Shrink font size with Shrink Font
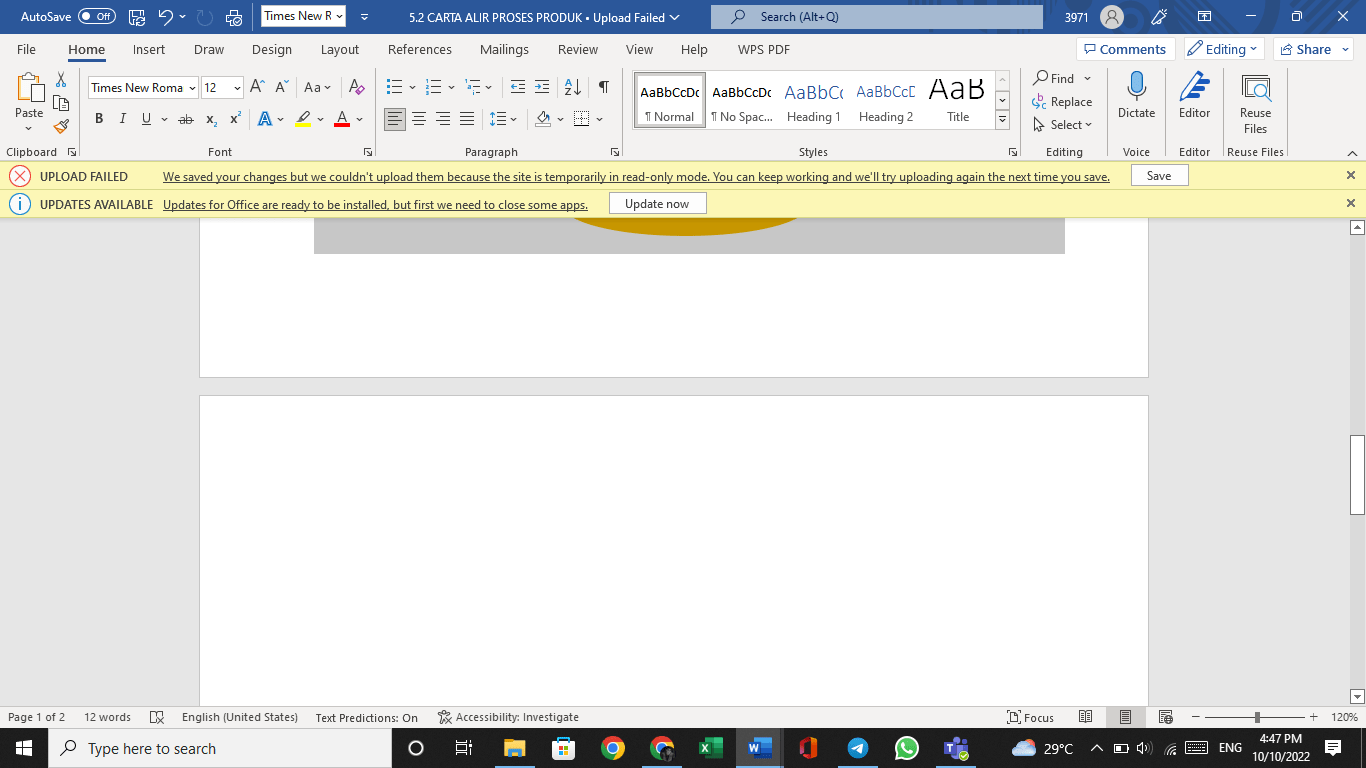Screen dimensions: 1366x768 tap(282, 87)
